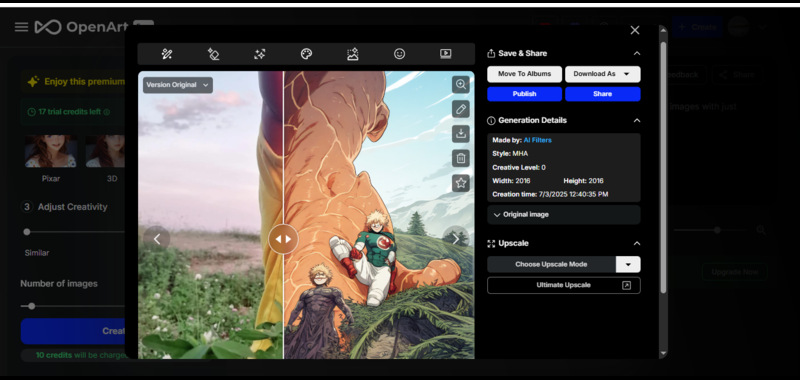800x380 pixels.
Task: Go to previous image with left arrow
Action: click(x=157, y=239)
